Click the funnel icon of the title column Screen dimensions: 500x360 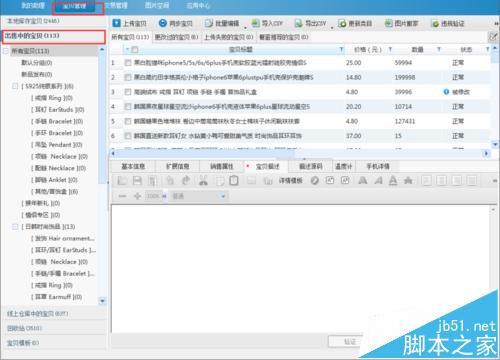click(341, 49)
